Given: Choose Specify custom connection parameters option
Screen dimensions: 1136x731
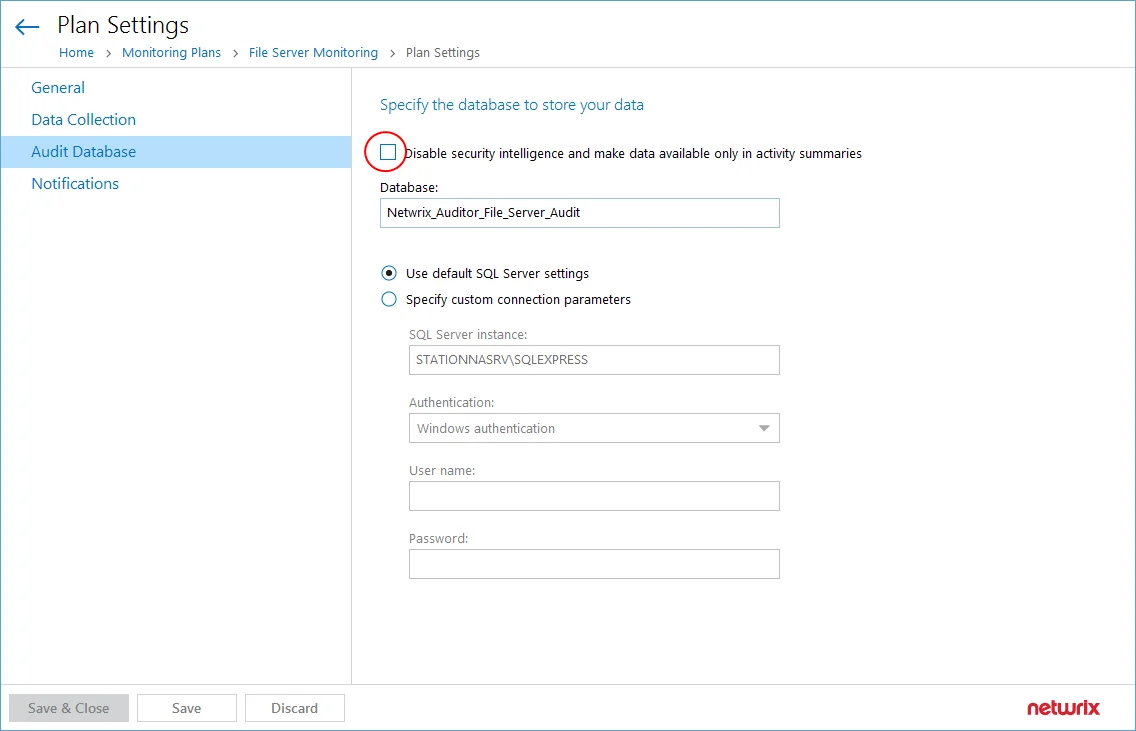Looking at the screenshot, I should 389,299.
